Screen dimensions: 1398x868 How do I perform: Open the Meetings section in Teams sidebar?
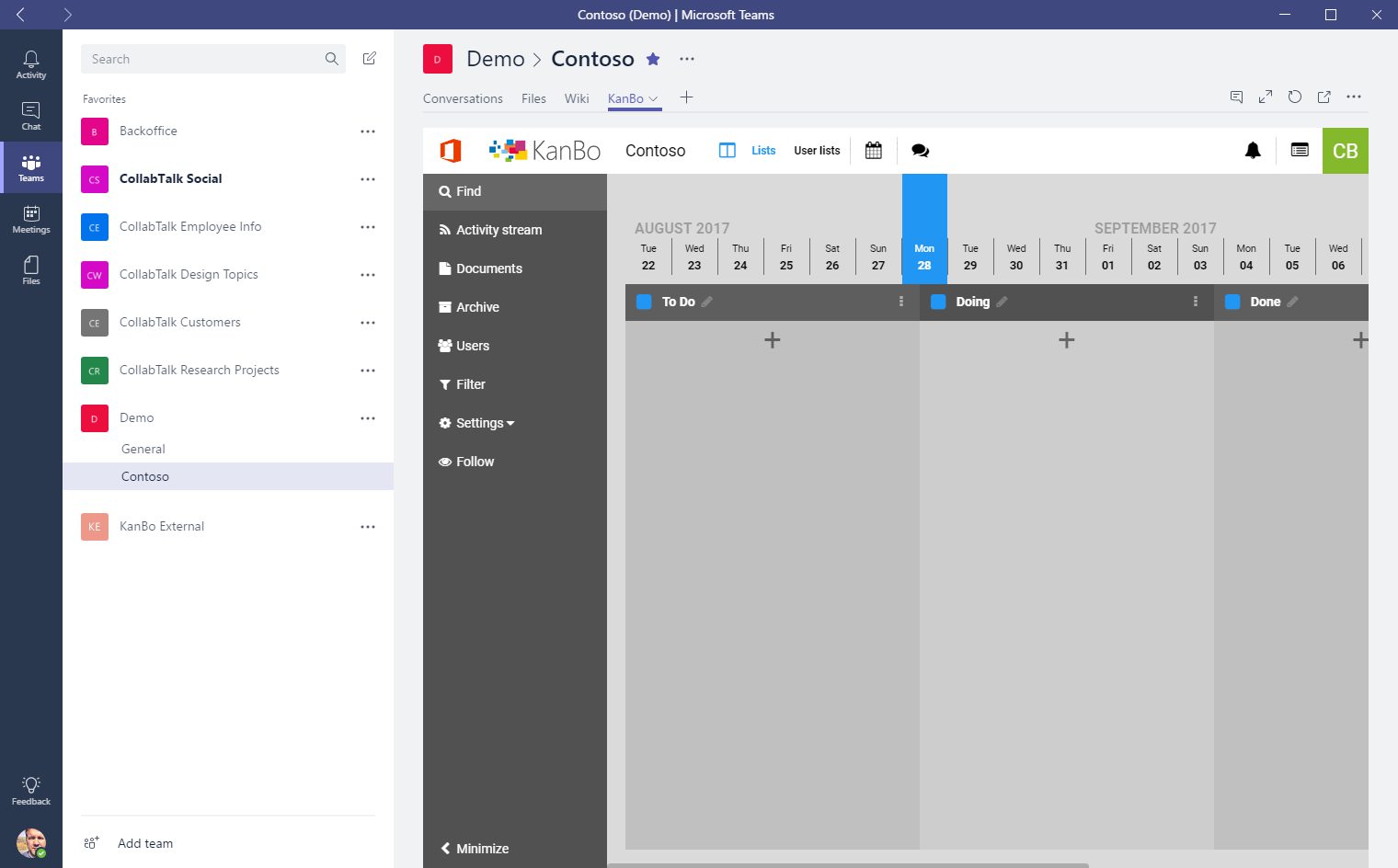(x=31, y=219)
